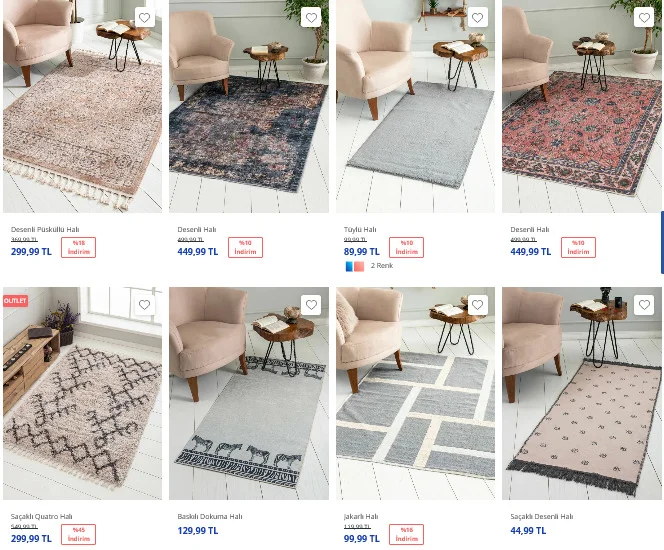This screenshot has width=664, height=550.
Task: View the Berber-pattern Saçaklı Quatro Halı image
Action: point(82,393)
